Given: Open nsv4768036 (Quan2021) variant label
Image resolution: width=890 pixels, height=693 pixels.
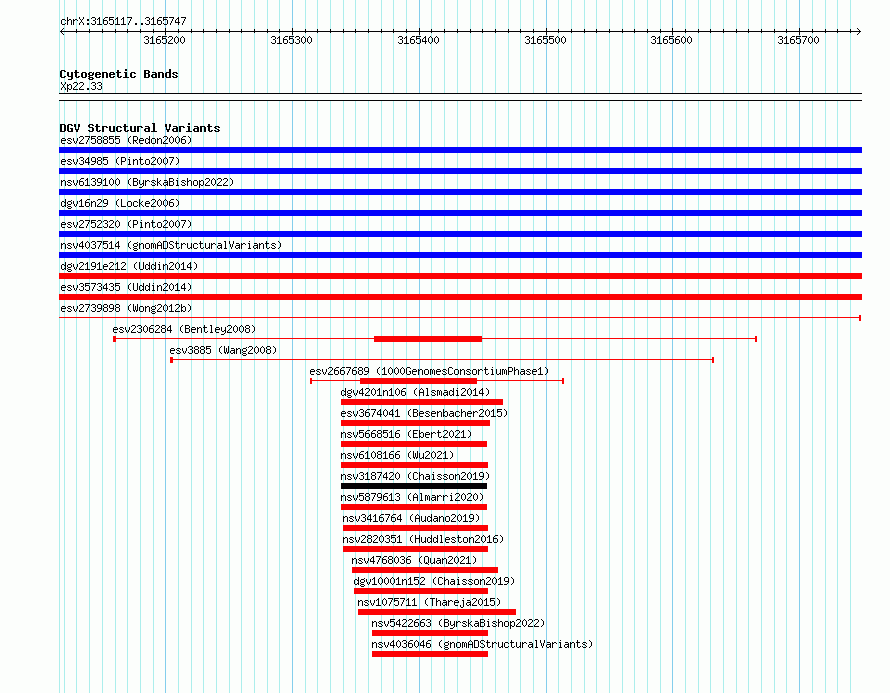Looking at the screenshot, I should point(414,560).
